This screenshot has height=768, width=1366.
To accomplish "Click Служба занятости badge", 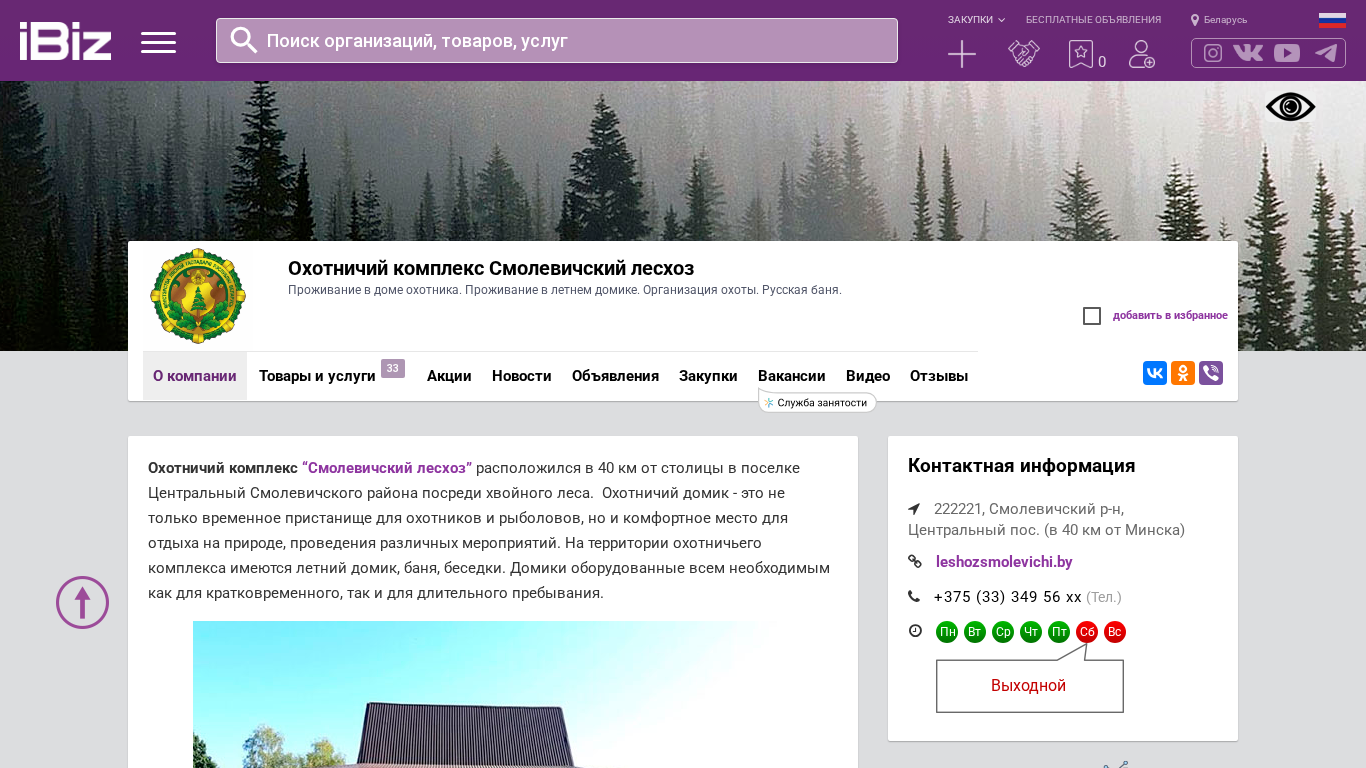I will (x=817, y=402).
